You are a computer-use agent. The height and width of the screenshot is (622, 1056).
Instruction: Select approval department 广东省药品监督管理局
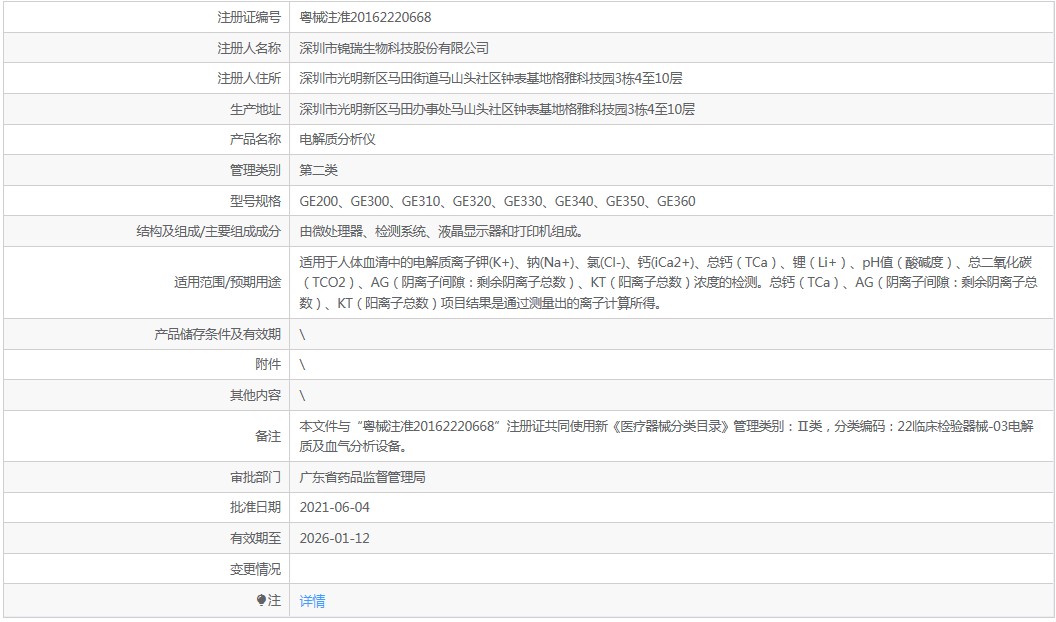(x=362, y=477)
